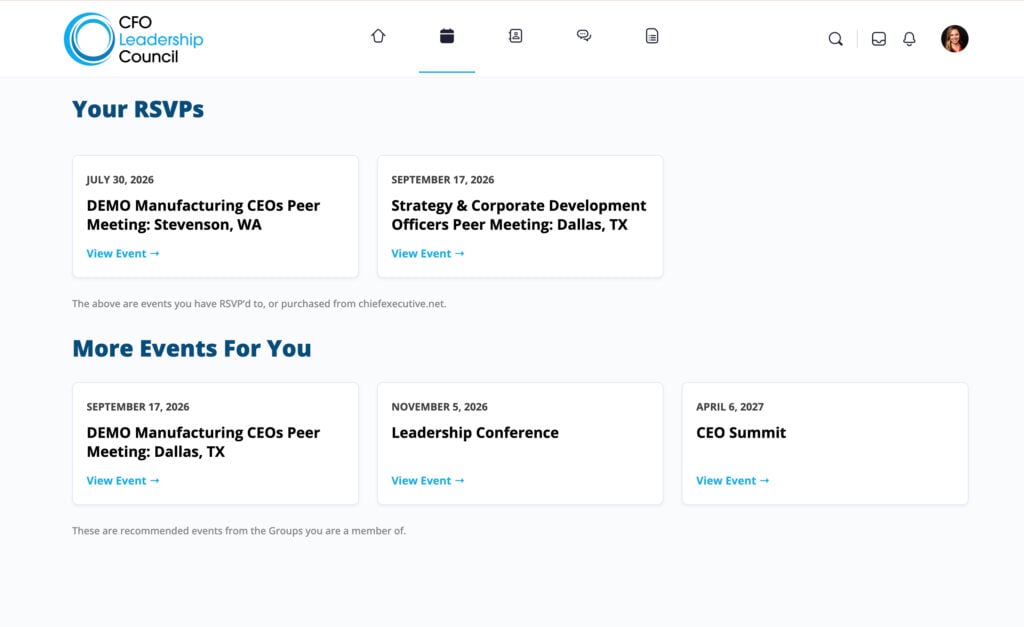The height and width of the screenshot is (627, 1024).
Task: Select the Leadership Conference card title
Action: pos(475,432)
